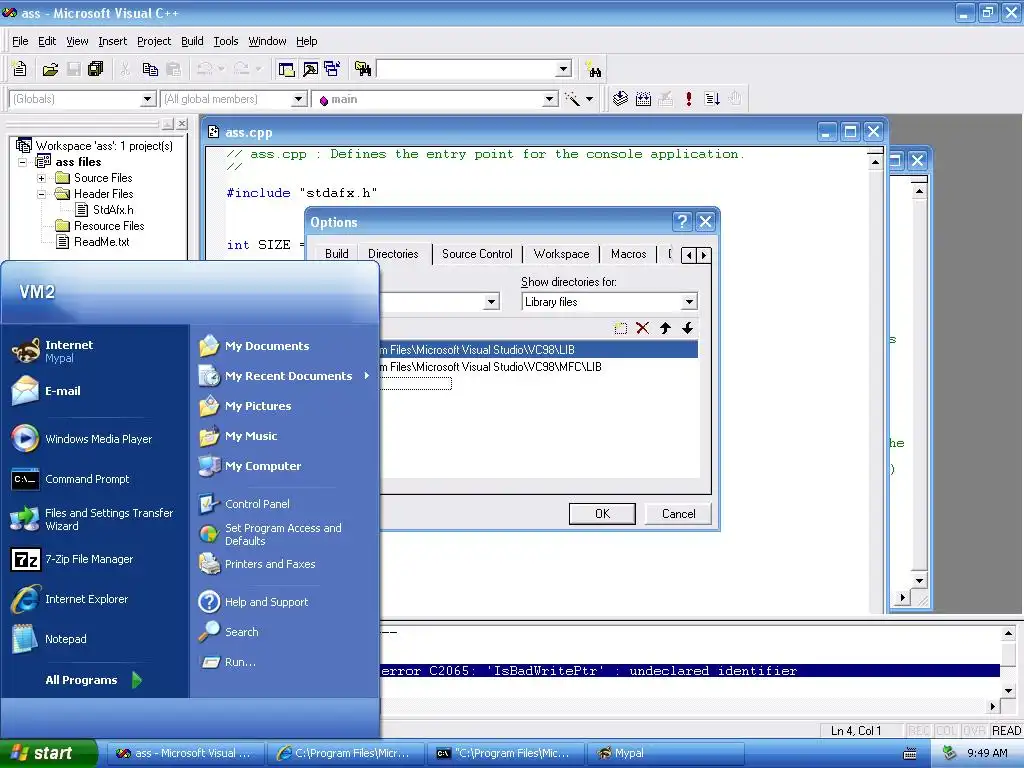This screenshot has height=768, width=1024.
Task: Open the Tools menu
Action: pyautogui.click(x=226, y=41)
